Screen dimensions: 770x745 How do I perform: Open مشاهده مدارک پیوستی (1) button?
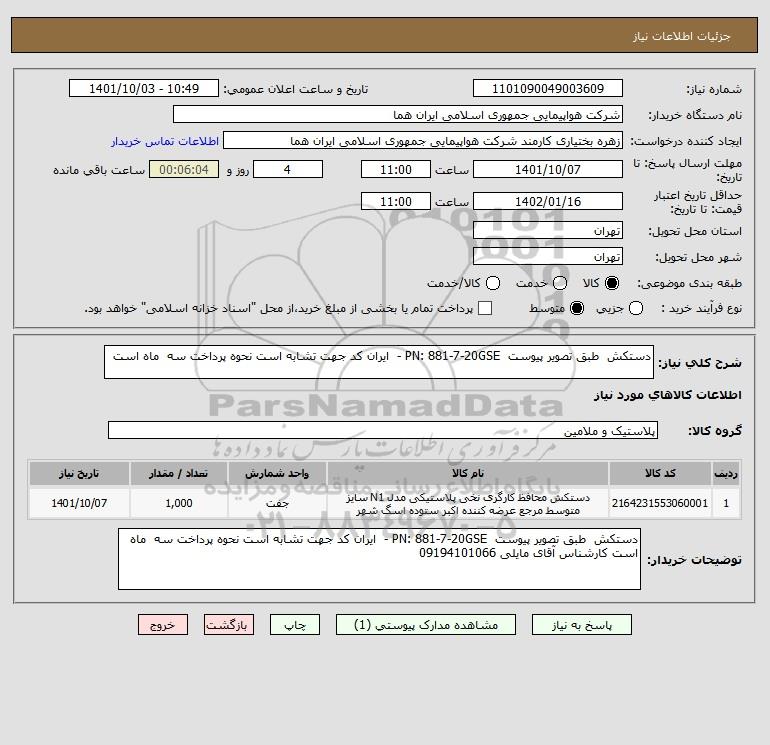coord(426,625)
